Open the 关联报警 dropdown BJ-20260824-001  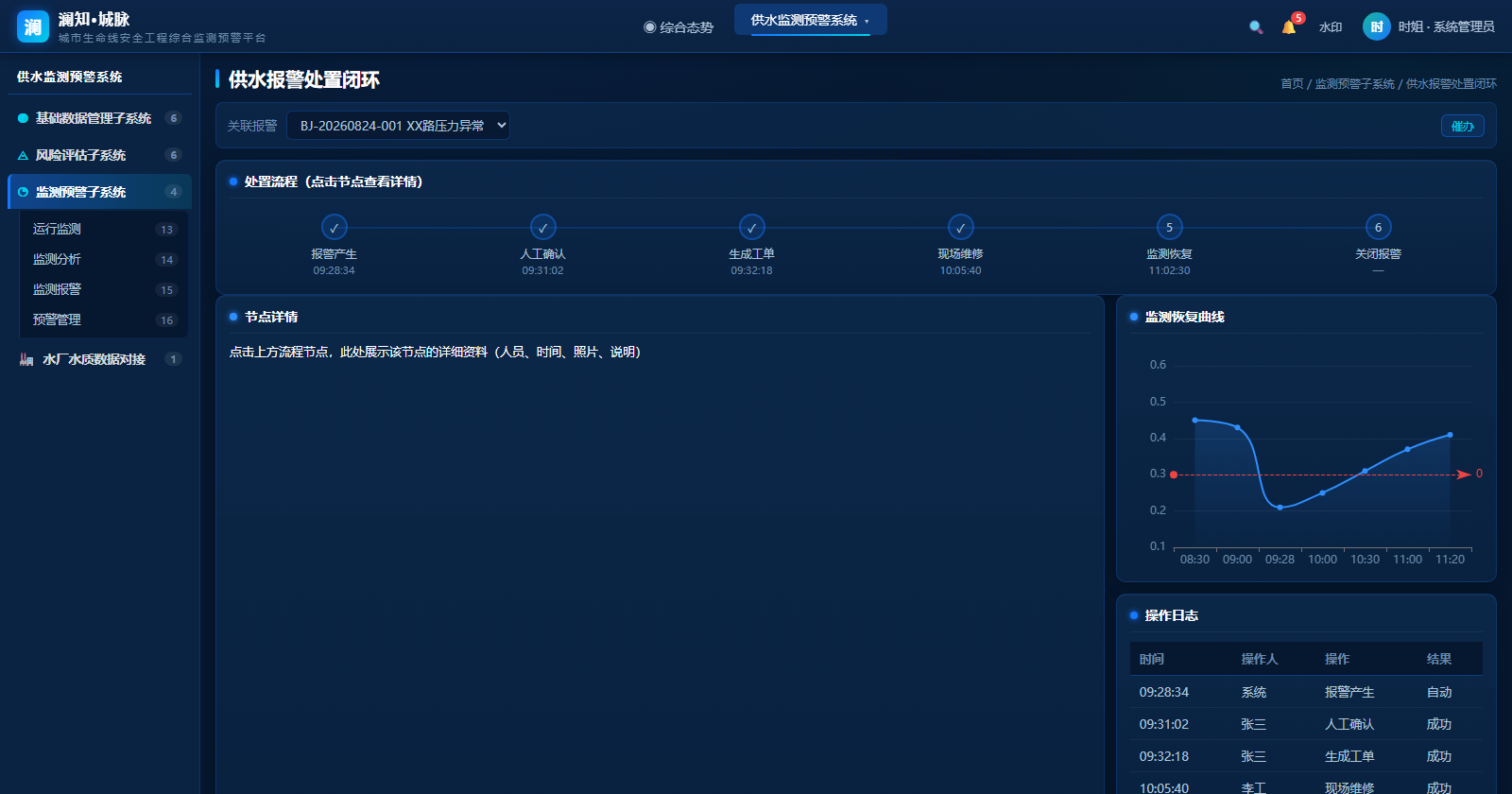(x=398, y=126)
